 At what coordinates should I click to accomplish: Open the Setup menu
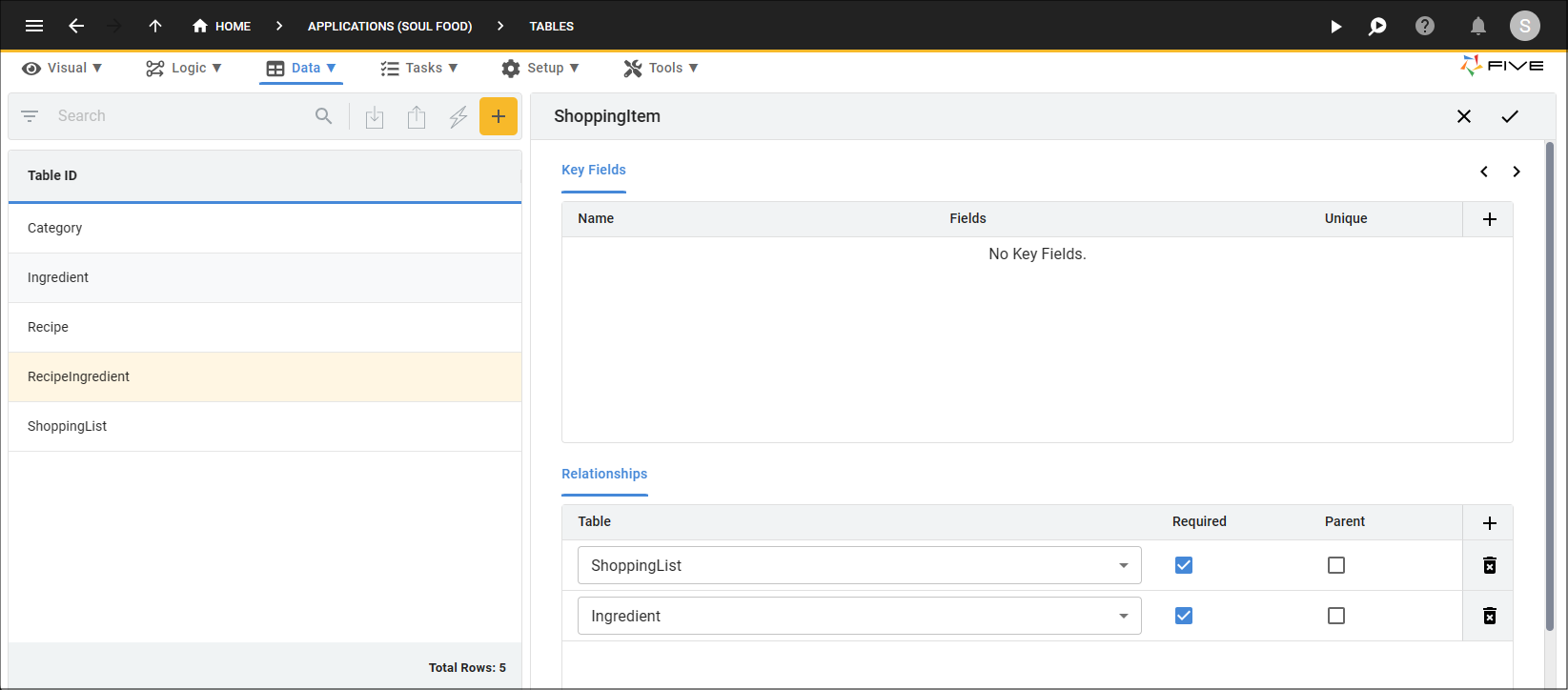tap(540, 68)
